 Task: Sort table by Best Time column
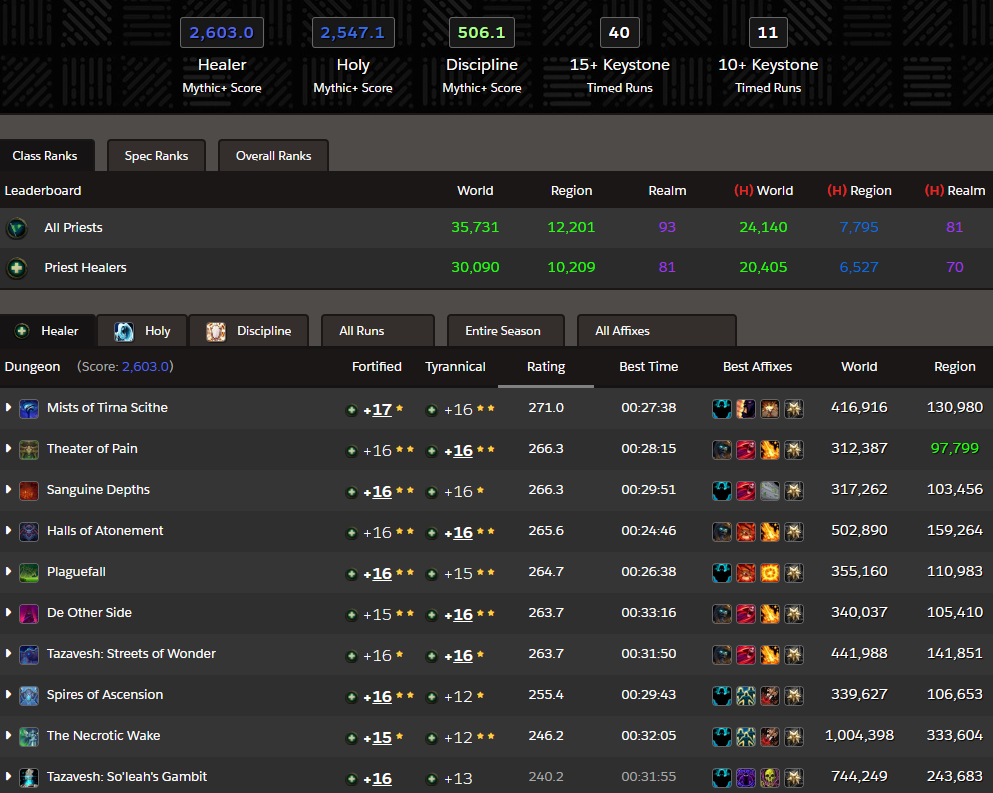(x=648, y=367)
